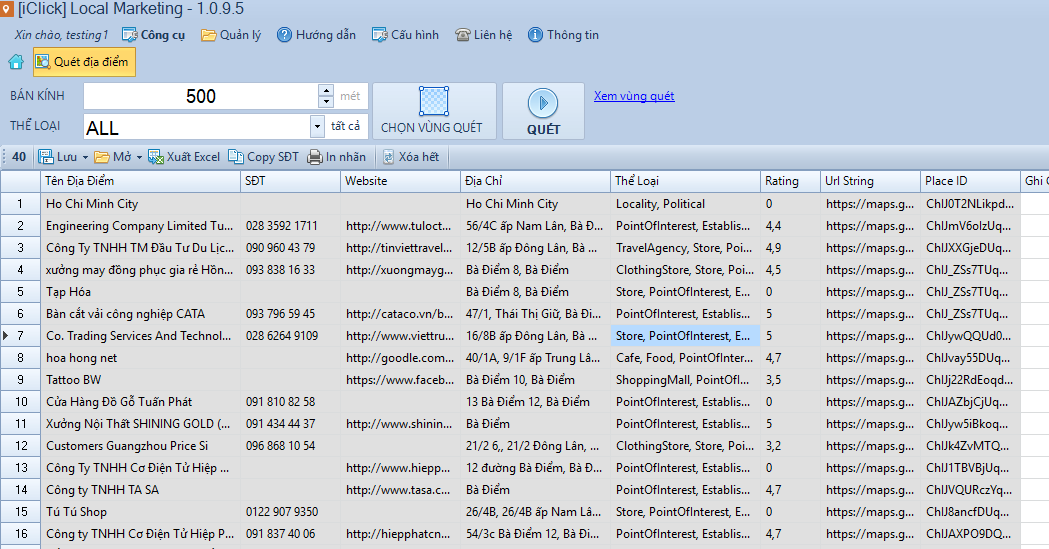Sort by Place ID column header
Viewport: 1049px width, 549px height.
(x=970, y=181)
